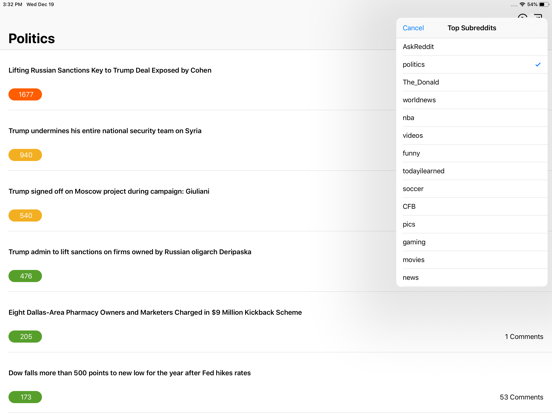Tap the 3:32 PM clock in status bar
The image size is (552, 414).
pyautogui.click(x=12, y=4)
